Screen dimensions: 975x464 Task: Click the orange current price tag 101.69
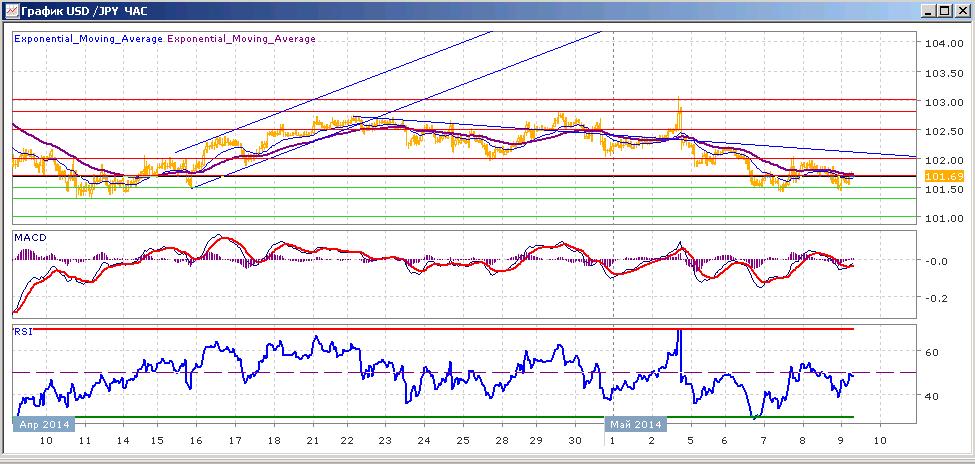tap(945, 177)
